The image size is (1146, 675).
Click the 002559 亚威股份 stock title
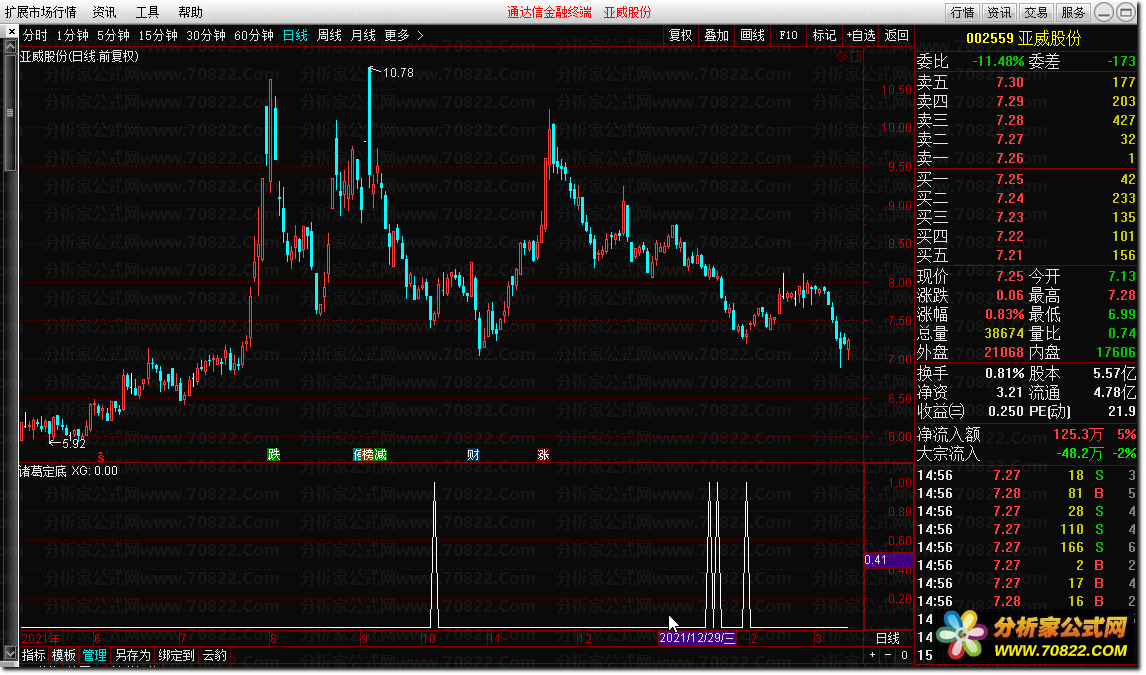[x=1023, y=39]
